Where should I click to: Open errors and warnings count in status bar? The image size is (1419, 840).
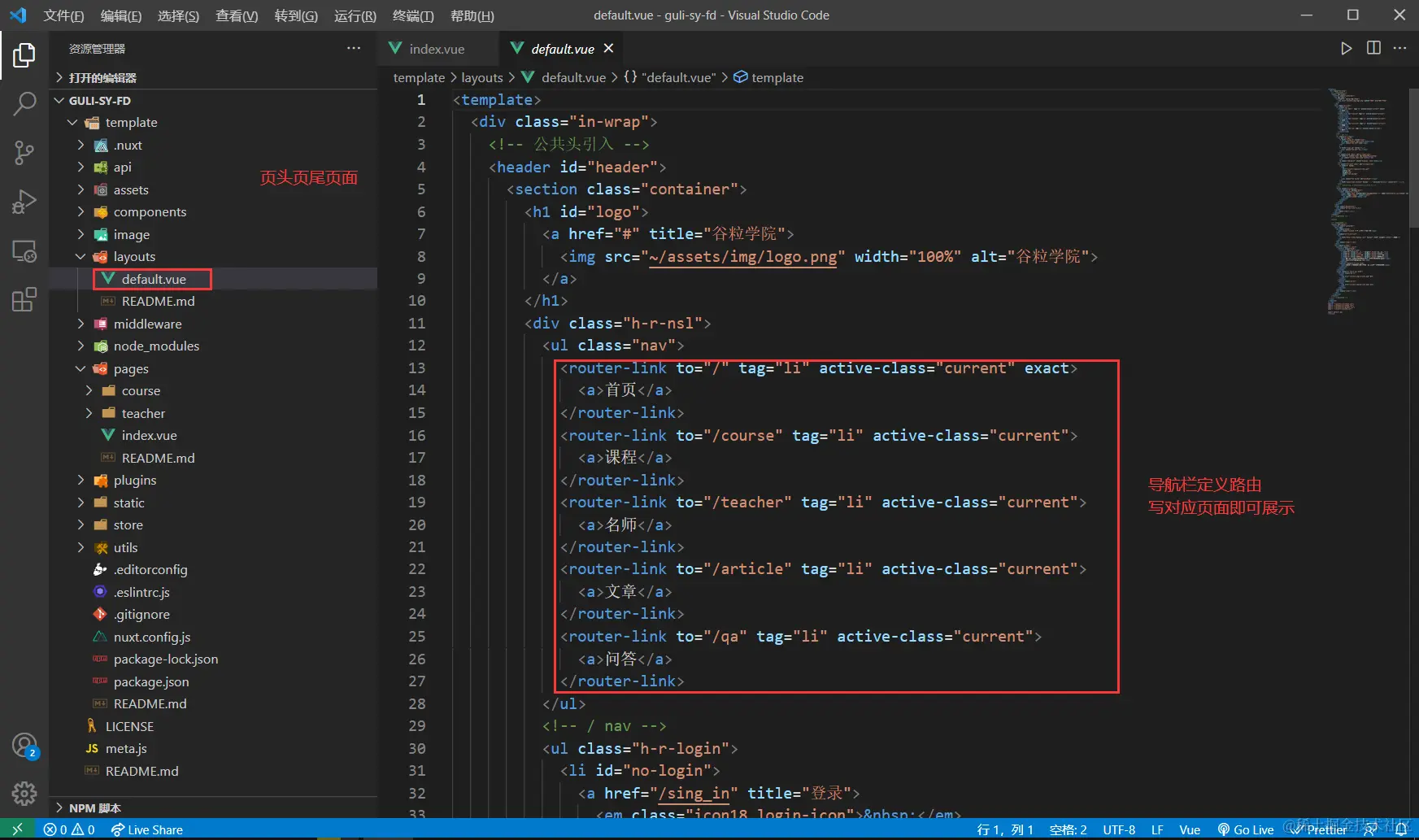[x=69, y=829]
